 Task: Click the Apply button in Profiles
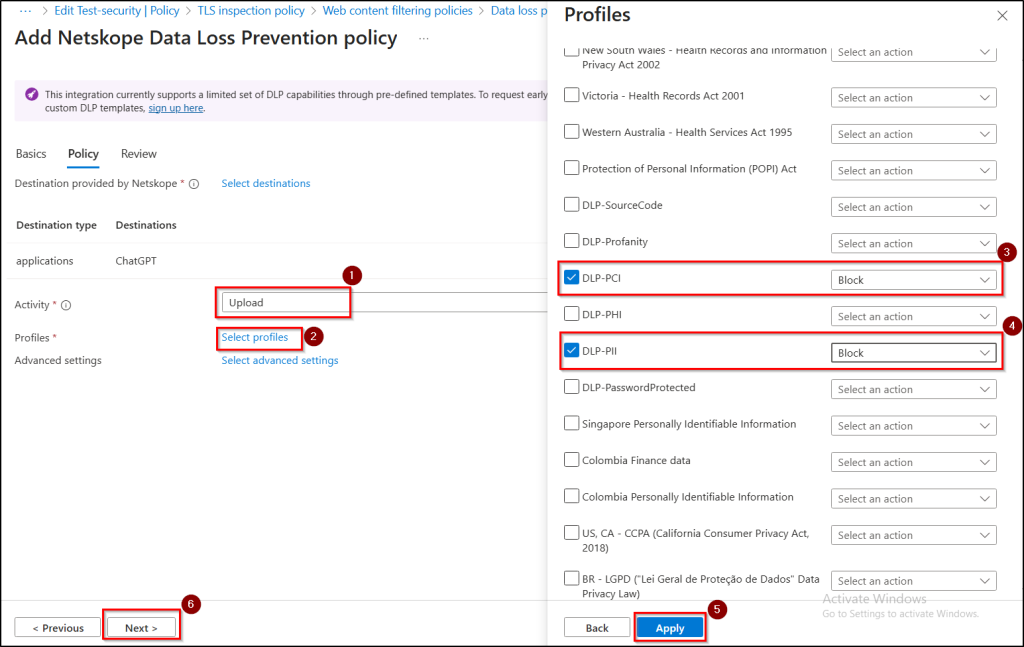pos(670,628)
